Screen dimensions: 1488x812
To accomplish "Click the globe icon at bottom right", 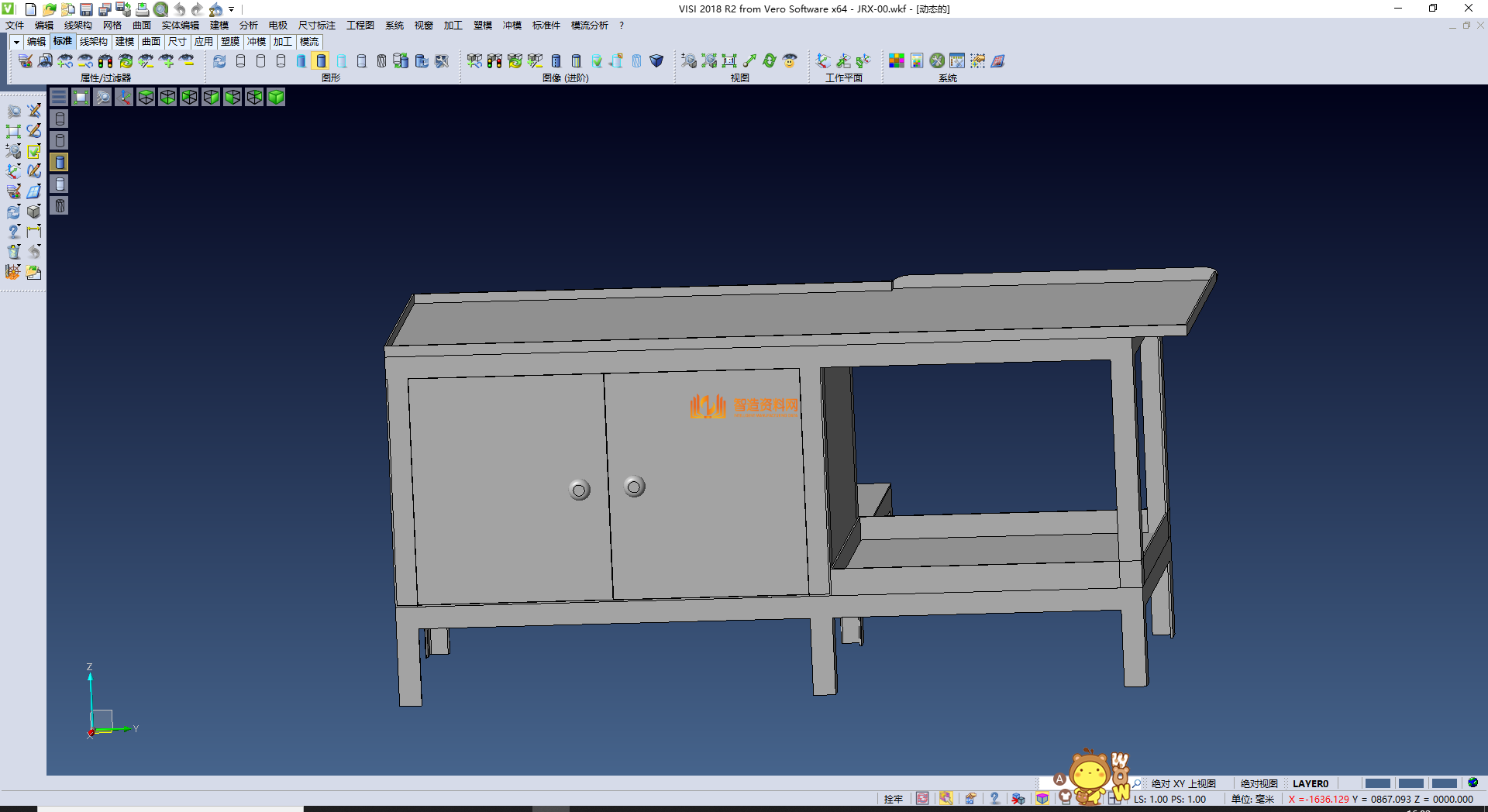I will pyautogui.click(x=1472, y=783).
